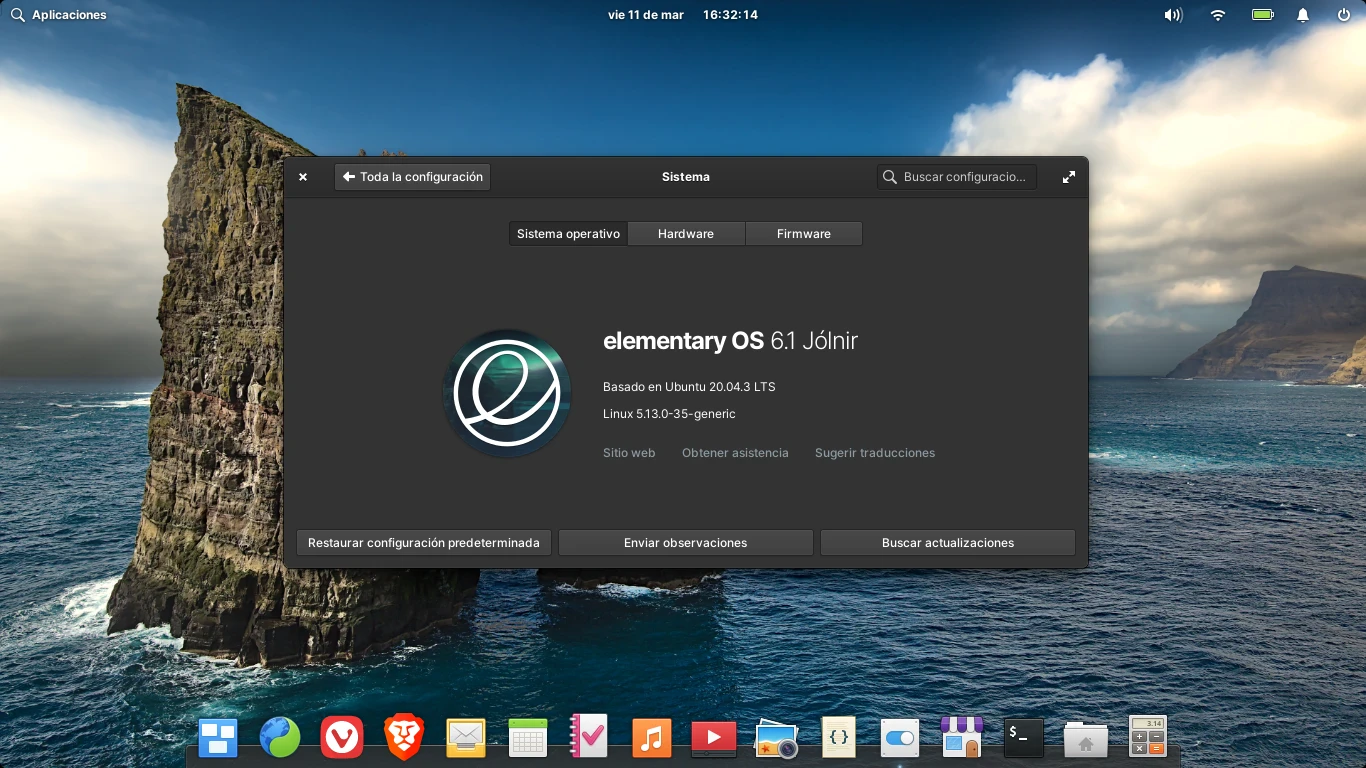The height and width of the screenshot is (768, 1366).
Task: Open Multitasking View from the dock
Action: pos(218,738)
